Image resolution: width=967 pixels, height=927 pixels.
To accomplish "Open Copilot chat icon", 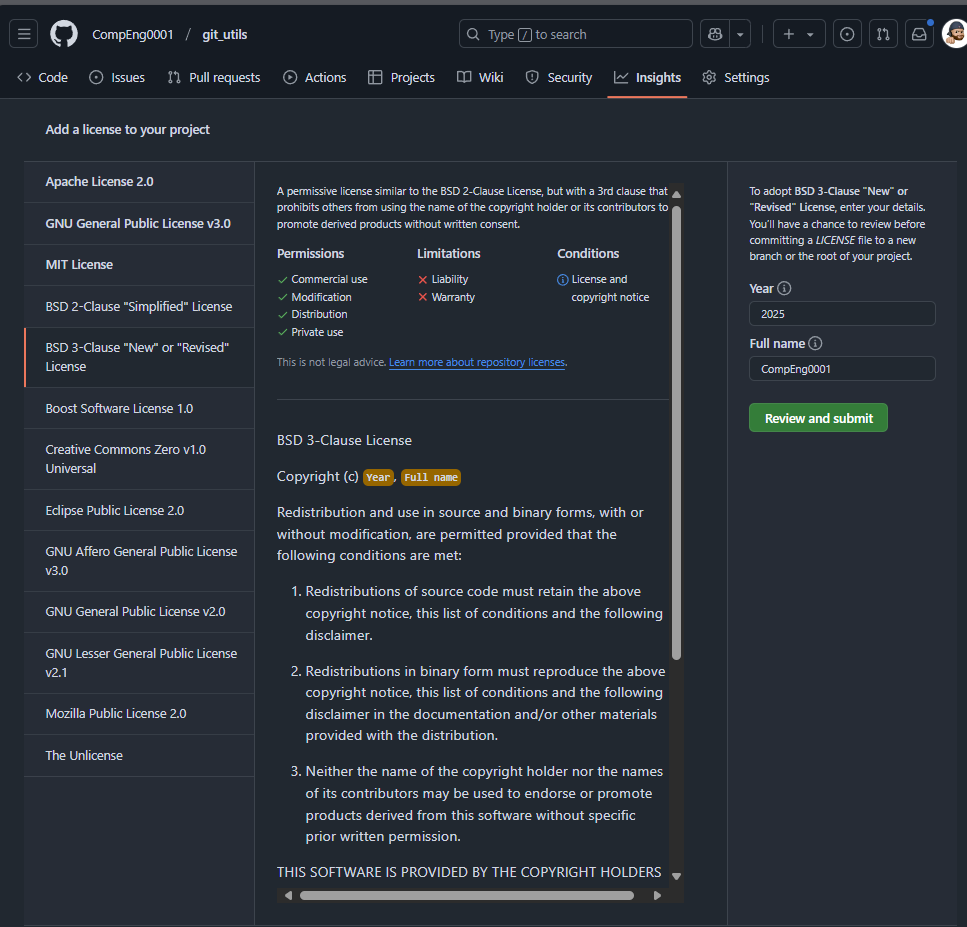I will tap(715, 34).
